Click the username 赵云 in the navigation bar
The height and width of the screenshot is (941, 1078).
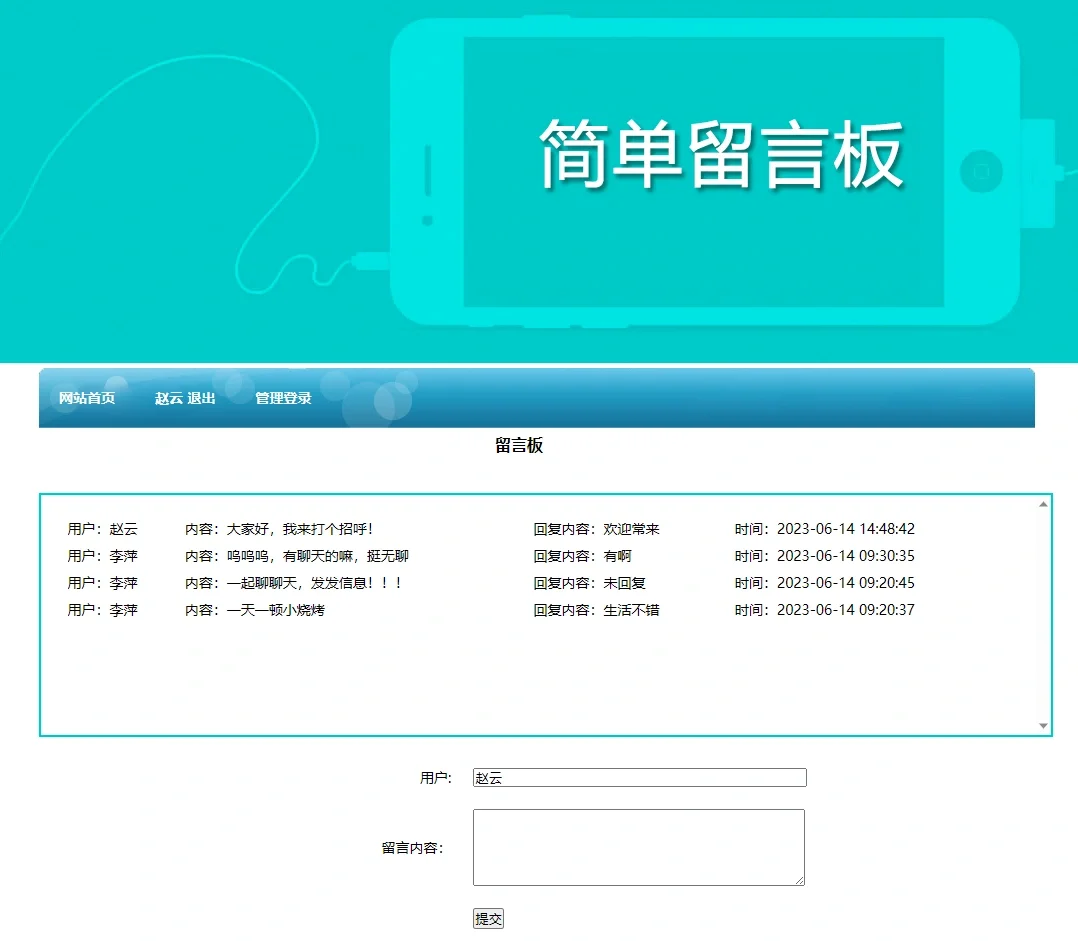point(168,397)
